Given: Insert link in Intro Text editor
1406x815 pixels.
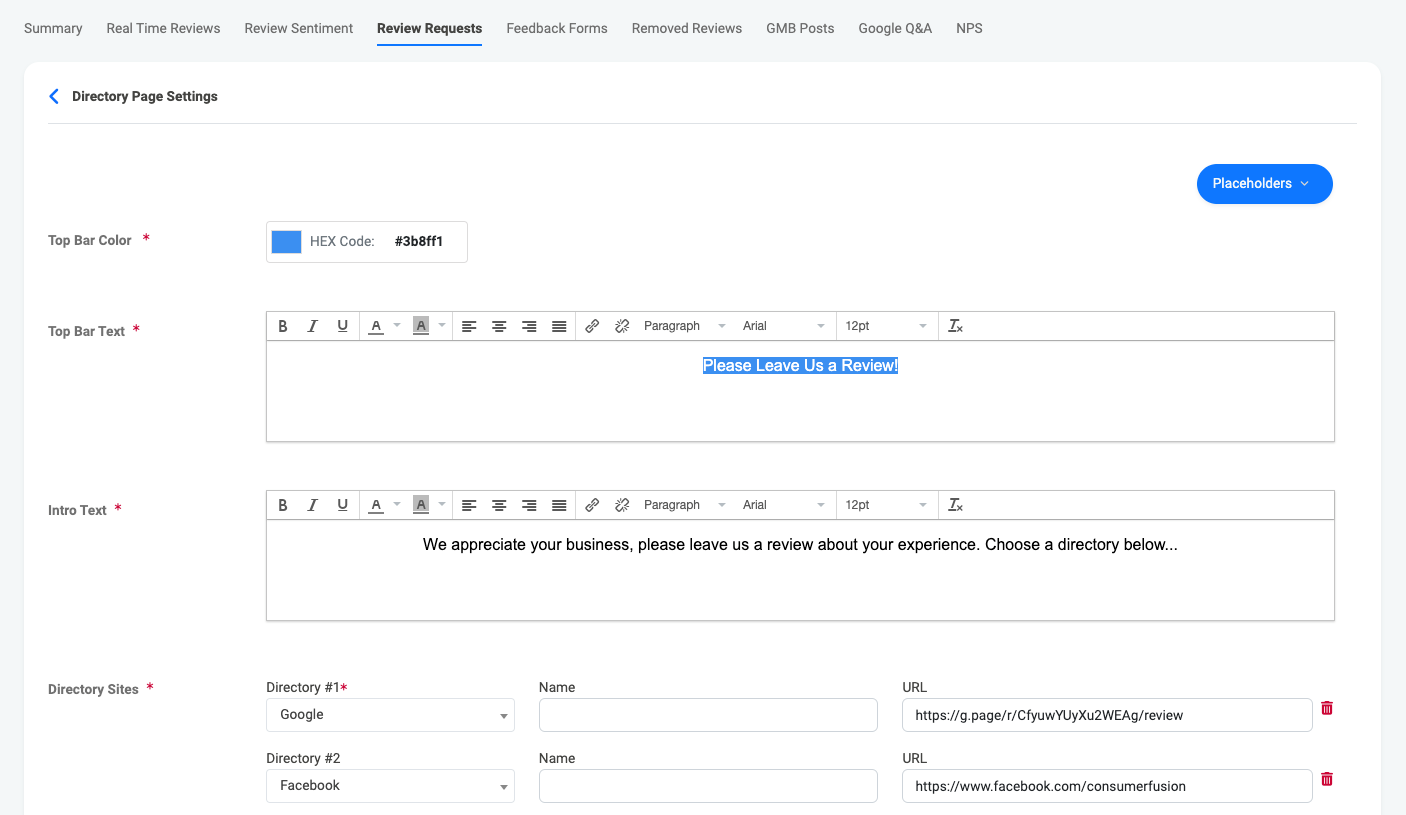Looking at the screenshot, I should [x=592, y=505].
